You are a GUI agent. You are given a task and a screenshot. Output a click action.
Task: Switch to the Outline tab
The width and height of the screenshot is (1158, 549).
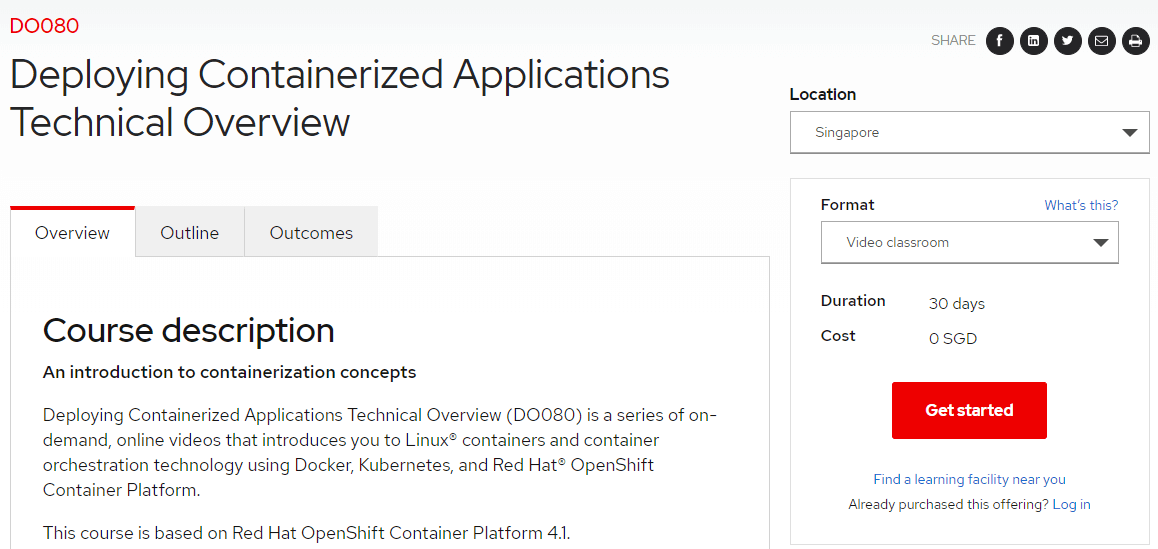click(189, 233)
